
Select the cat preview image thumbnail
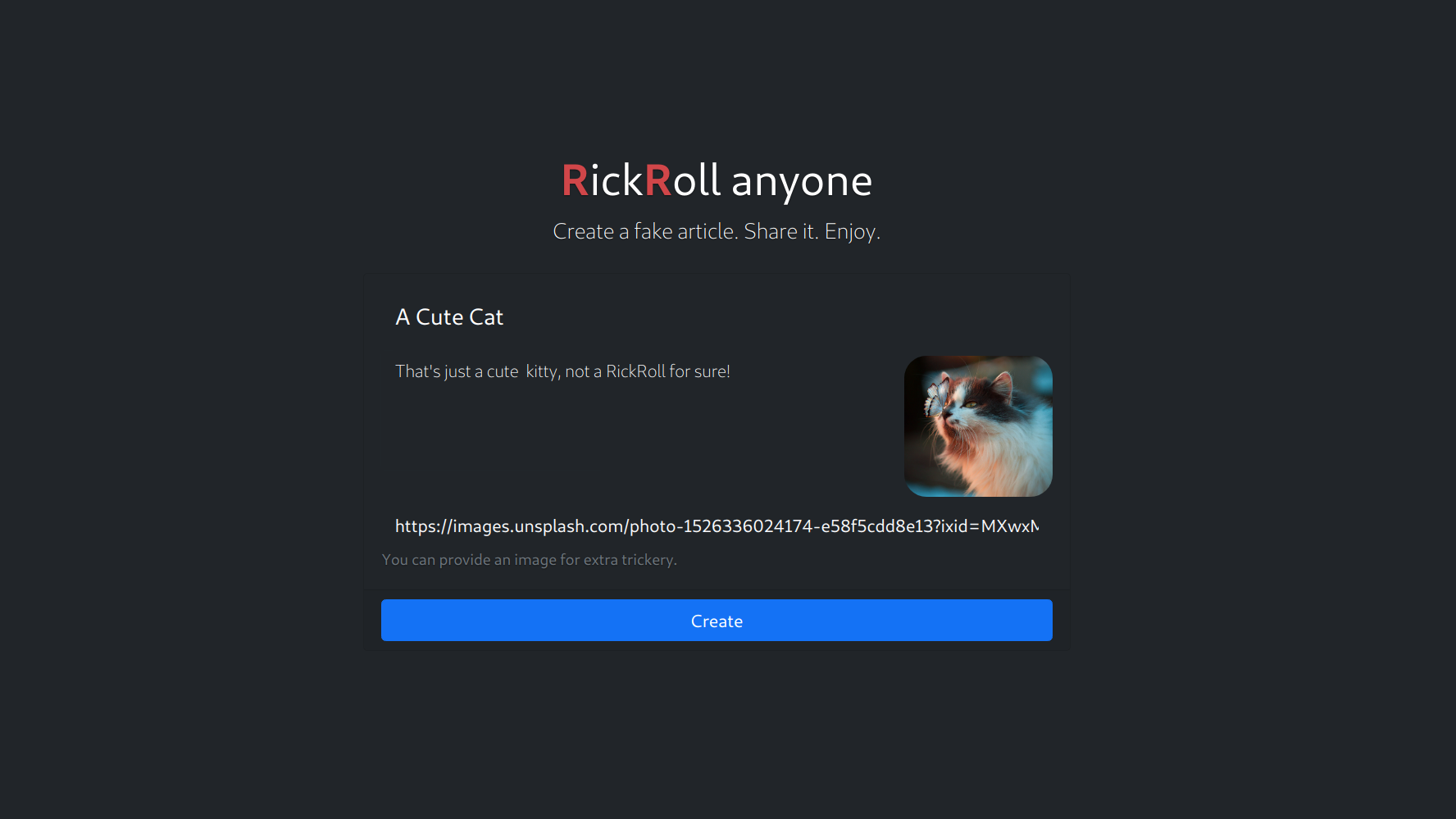coord(978,426)
